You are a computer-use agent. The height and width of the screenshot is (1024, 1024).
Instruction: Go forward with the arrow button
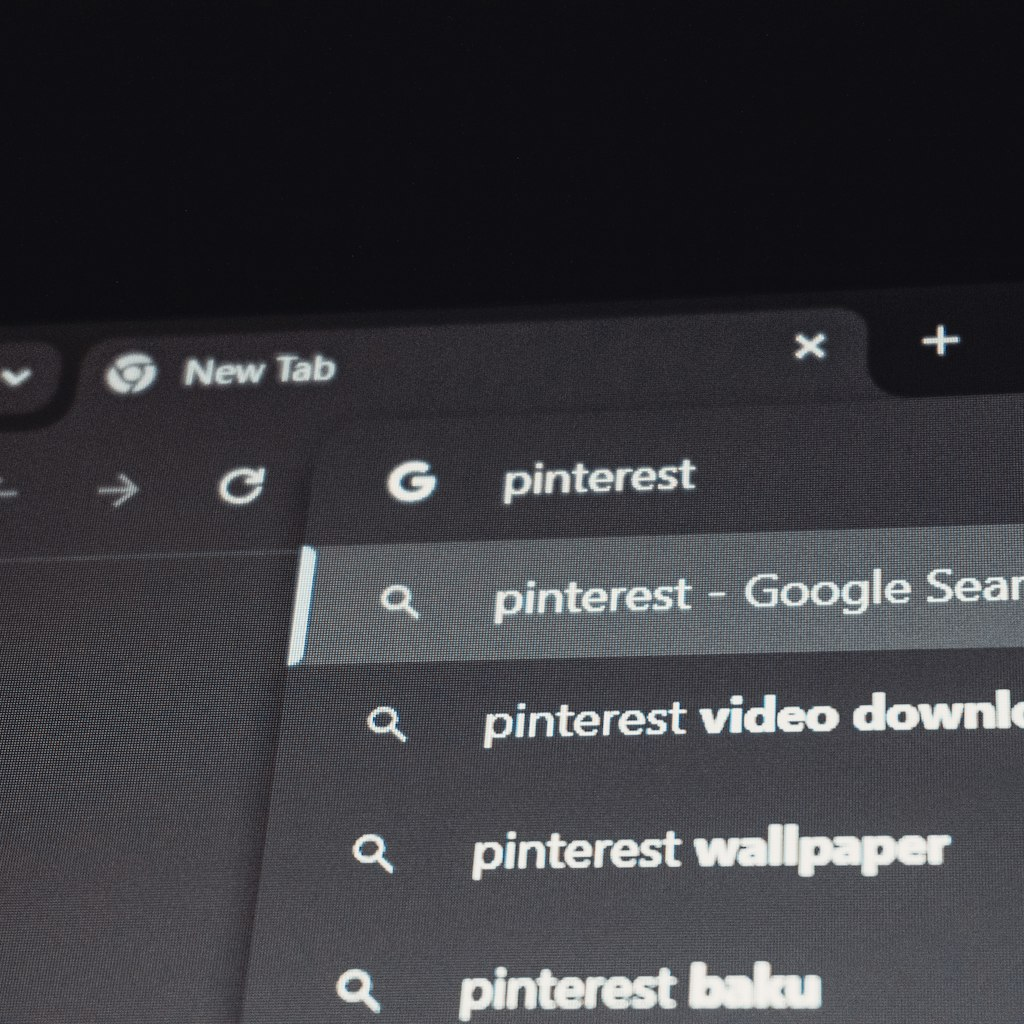(x=119, y=490)
